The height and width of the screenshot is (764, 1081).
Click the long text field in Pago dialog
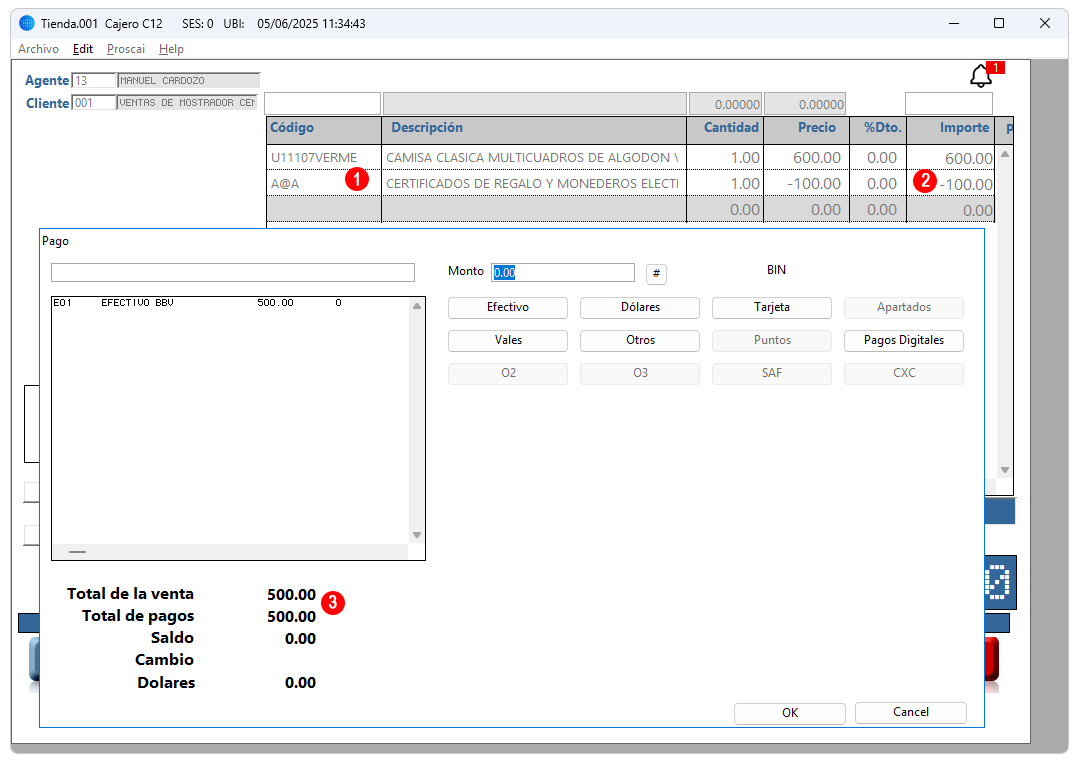pyautogui.click(x=233, y=272)
